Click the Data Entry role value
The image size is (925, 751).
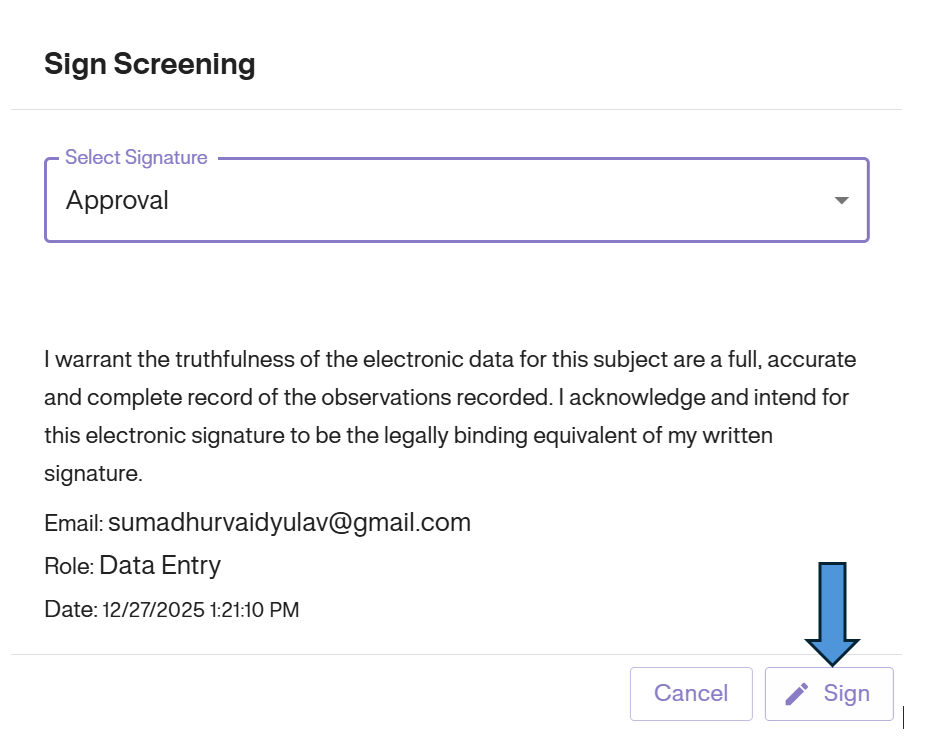coord(160,565)
